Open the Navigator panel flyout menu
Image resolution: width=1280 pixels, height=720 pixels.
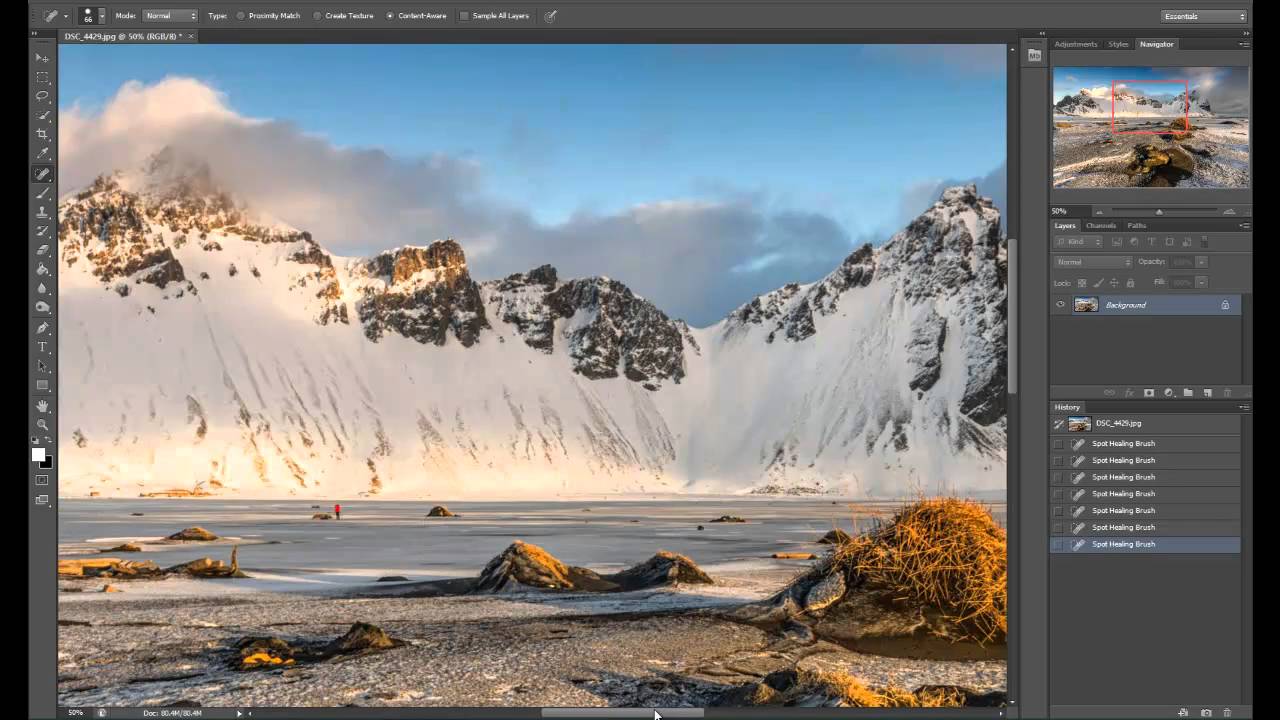point(1244,44)
